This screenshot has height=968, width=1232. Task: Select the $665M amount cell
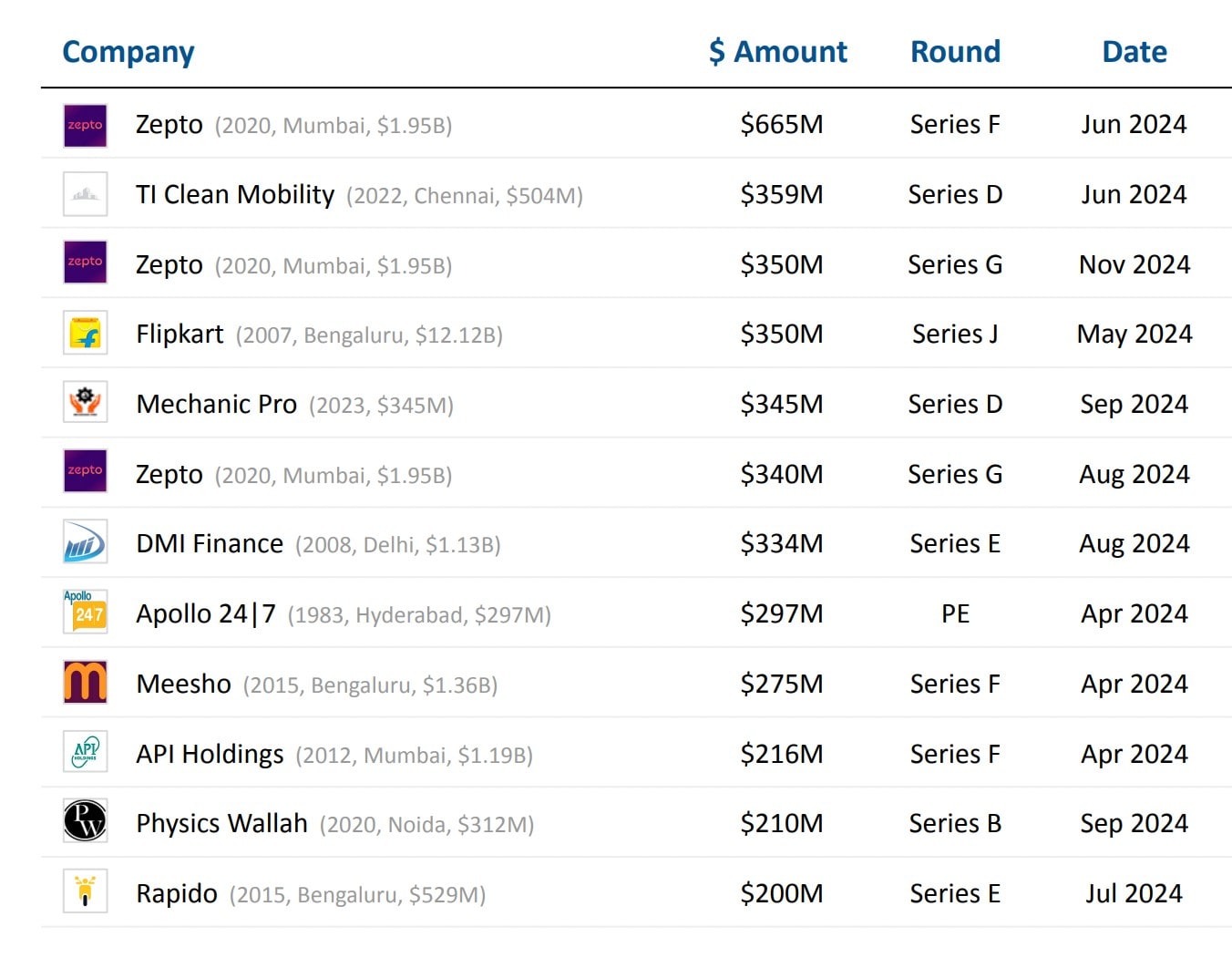coord(781,125)
